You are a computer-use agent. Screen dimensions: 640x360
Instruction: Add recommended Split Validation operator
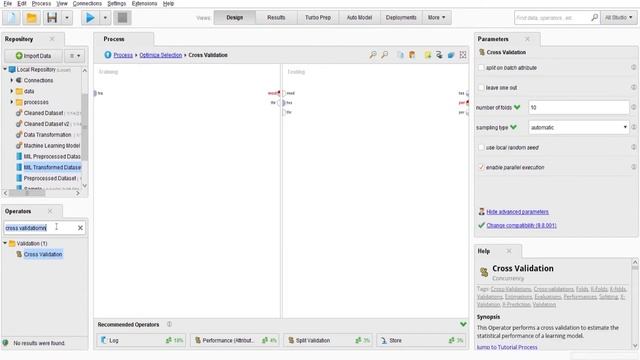[327, 340]
